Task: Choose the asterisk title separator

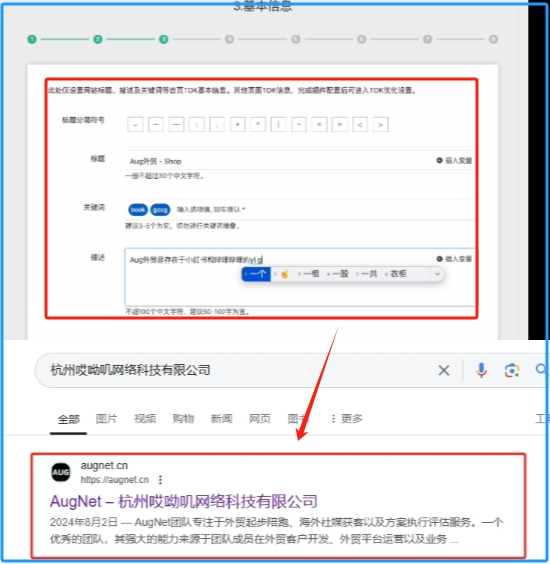Action: [258, 124]
